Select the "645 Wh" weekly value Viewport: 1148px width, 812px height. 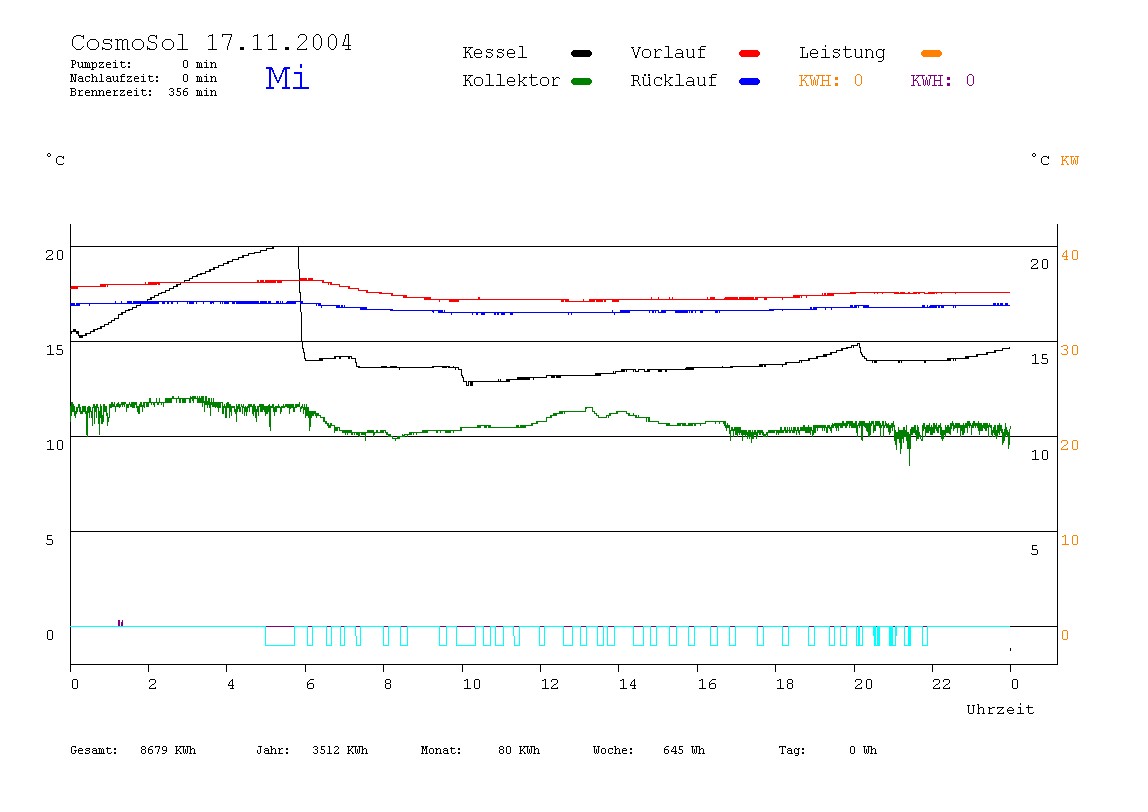tap(684, 750)
